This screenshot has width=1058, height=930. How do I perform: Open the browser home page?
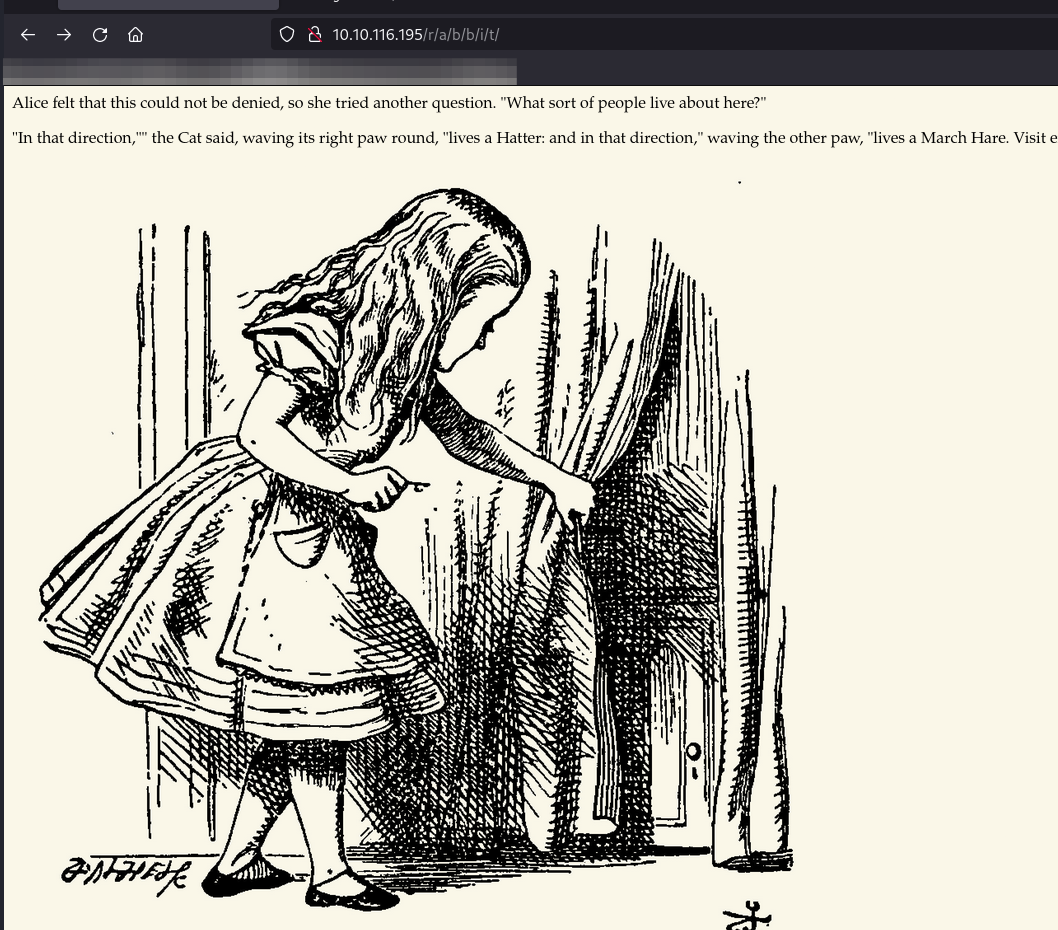(x=136, y=34)
